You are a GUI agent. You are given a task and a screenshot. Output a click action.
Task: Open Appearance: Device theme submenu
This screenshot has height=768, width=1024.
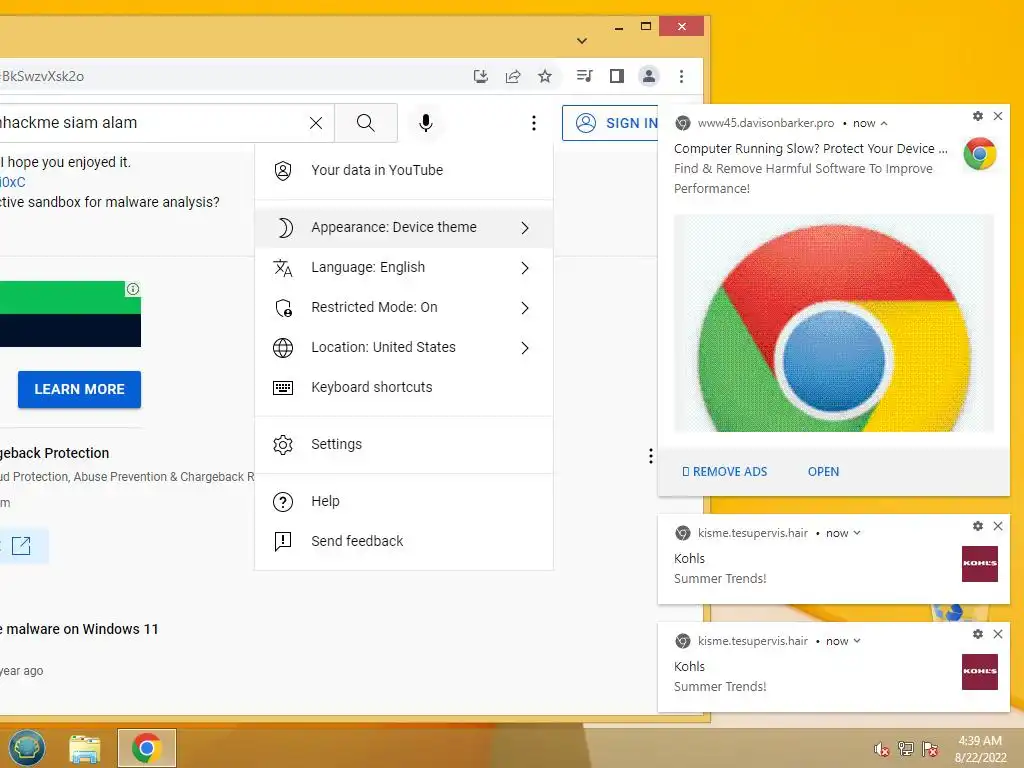click(404, 227)
